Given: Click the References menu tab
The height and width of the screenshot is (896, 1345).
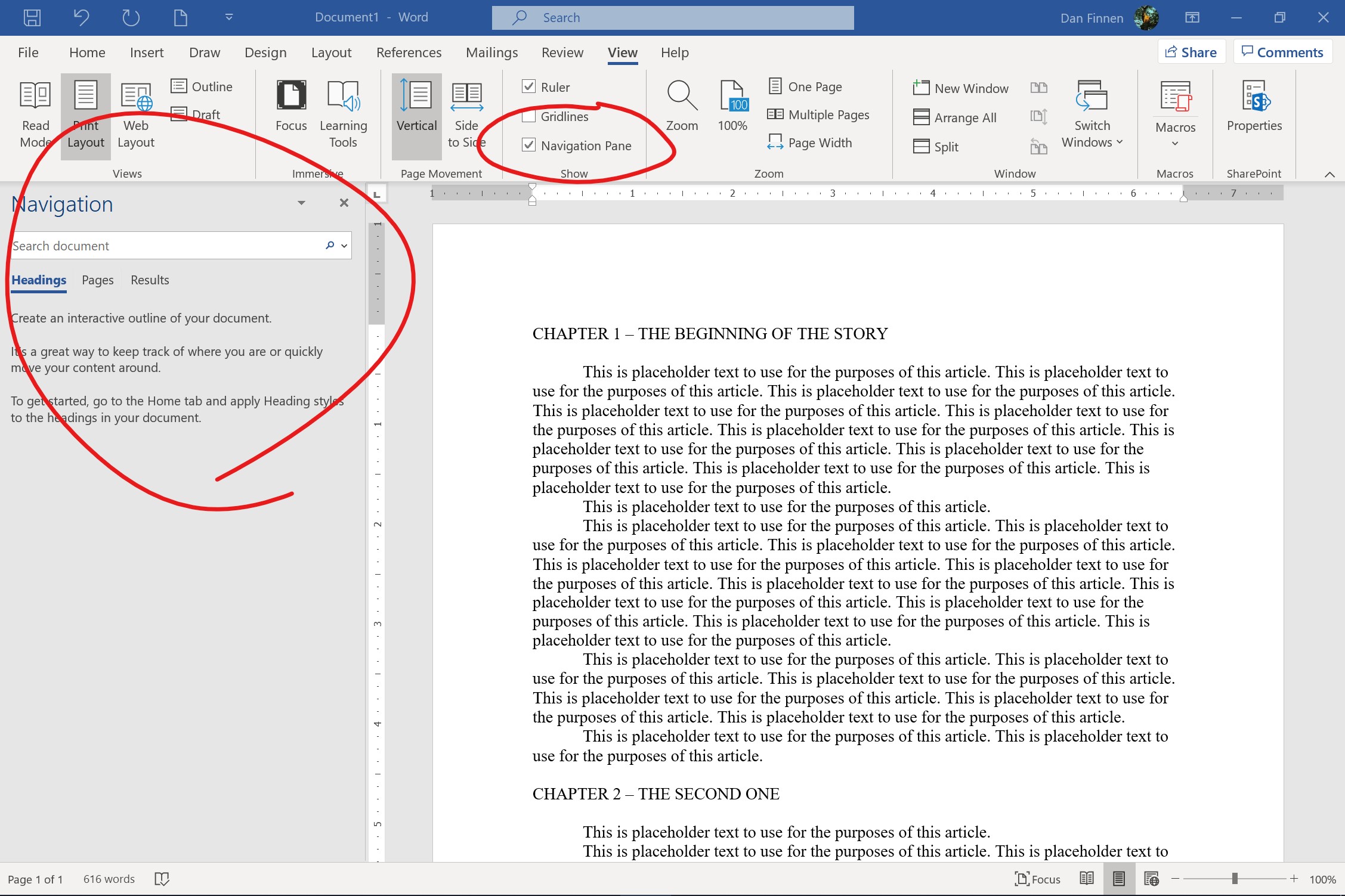Looking at the screenshot, I should point(409,52).
